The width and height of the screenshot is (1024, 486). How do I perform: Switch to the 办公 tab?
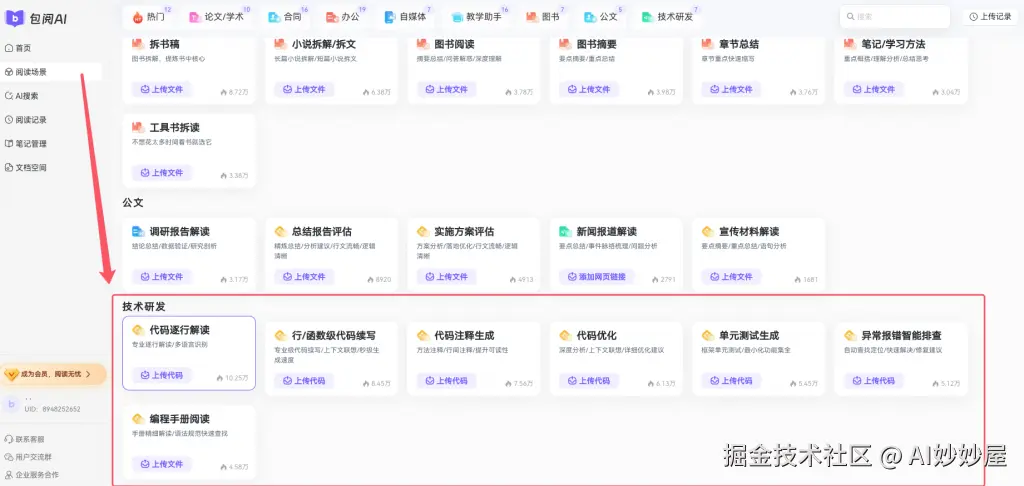coord(344,17)
